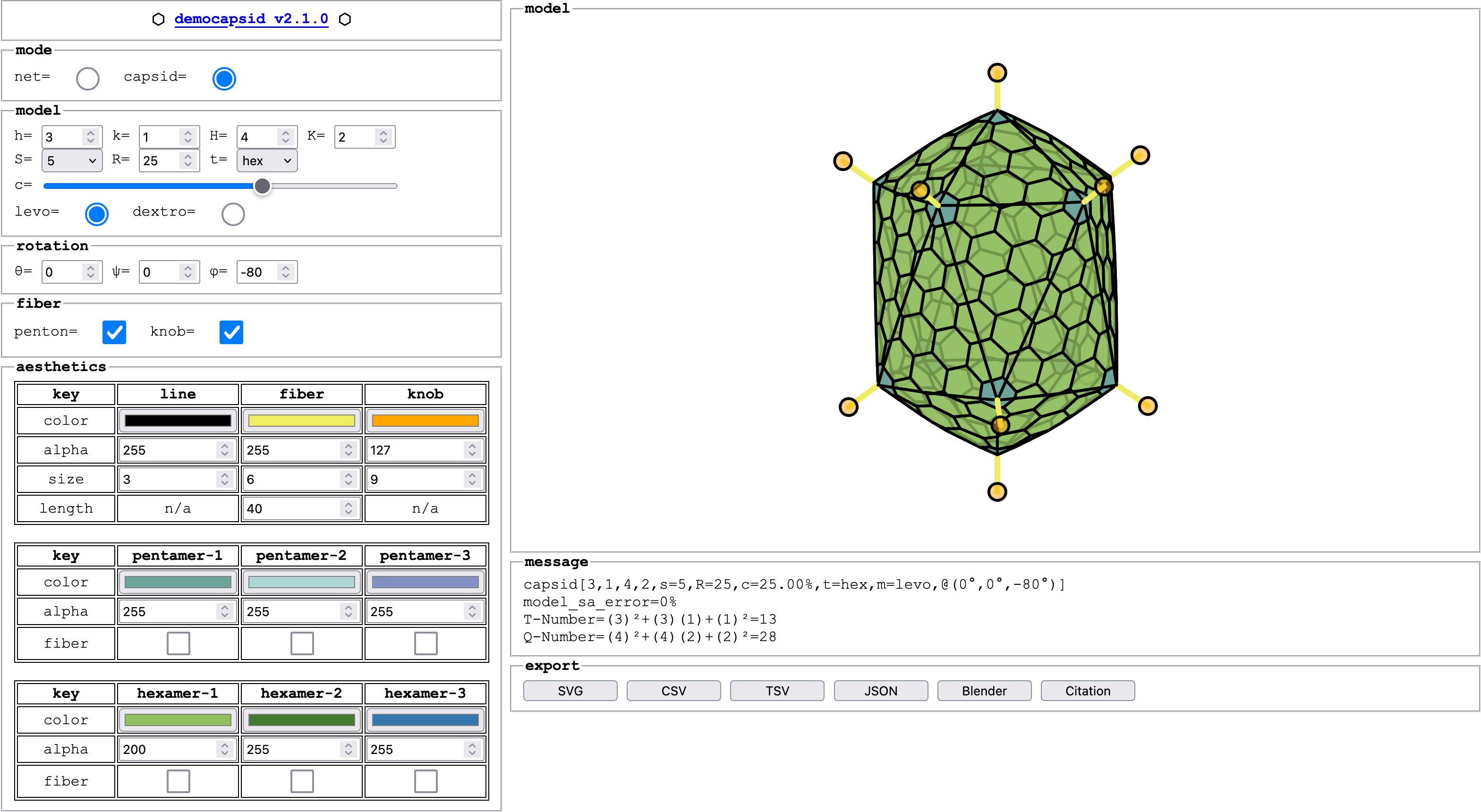Open the knob orange color swatch

click(425, 421)
